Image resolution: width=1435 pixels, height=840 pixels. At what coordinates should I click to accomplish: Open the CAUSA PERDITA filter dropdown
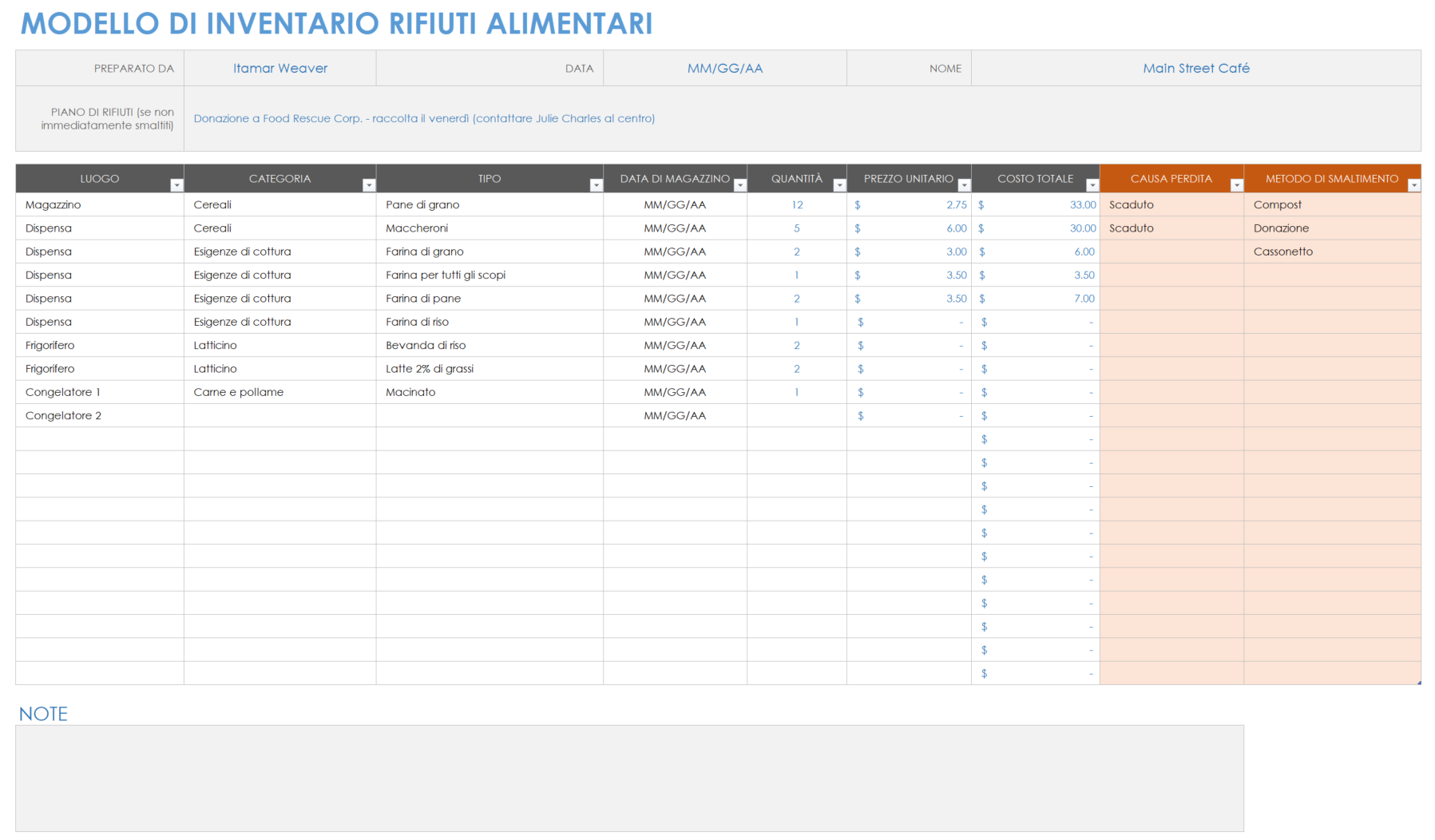pyautogui.click(x=1237, y=185)
